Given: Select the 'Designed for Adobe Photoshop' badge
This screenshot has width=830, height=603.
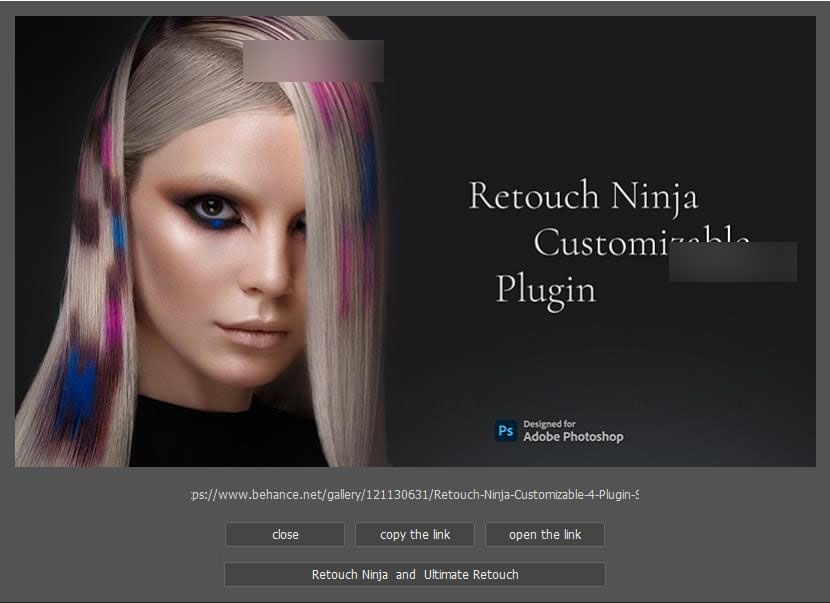Looking at the screenshot, I should point(560,430).
